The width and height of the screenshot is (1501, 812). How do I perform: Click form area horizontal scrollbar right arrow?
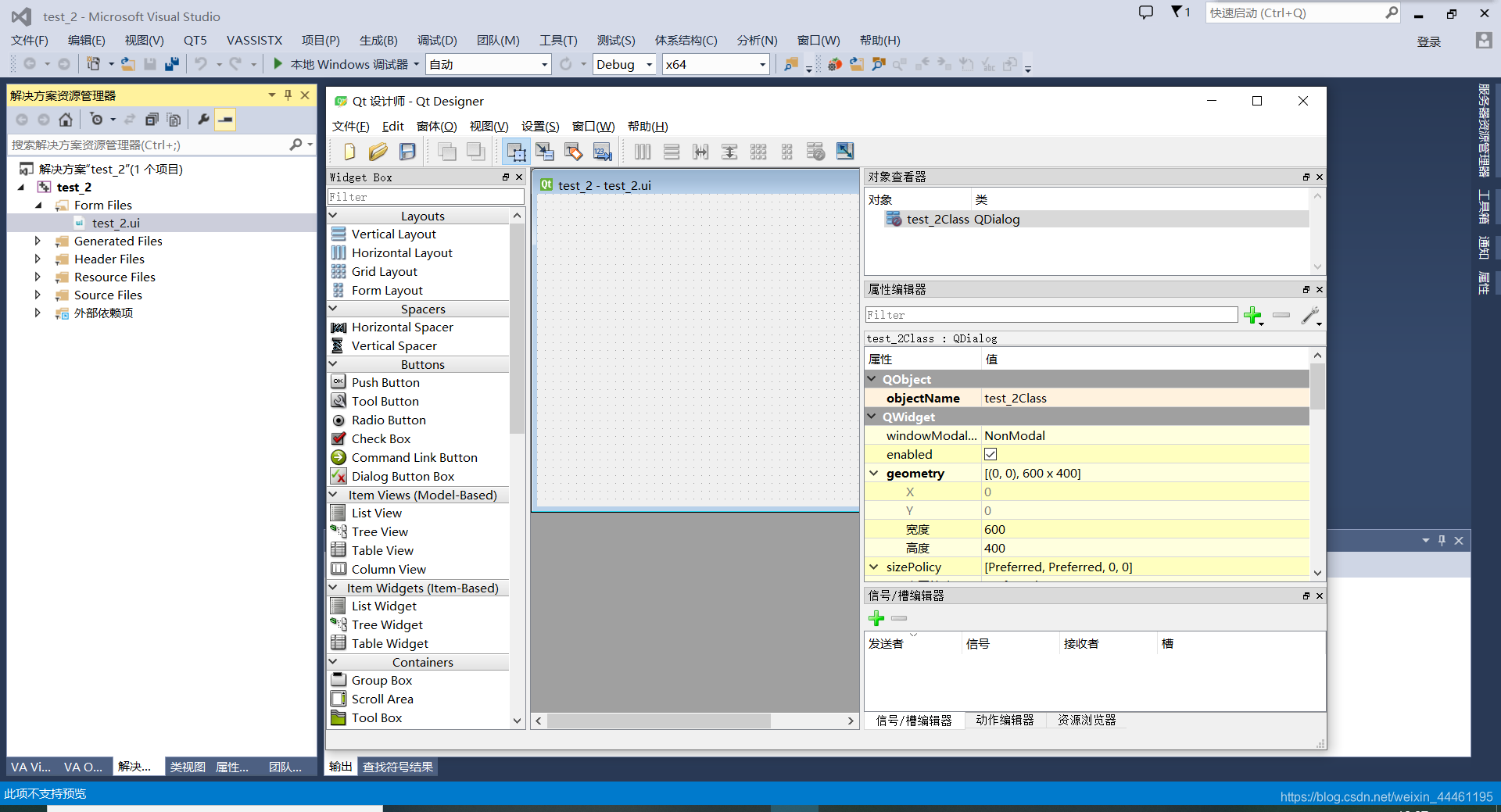pyautogui.click(x=851, y=721)
